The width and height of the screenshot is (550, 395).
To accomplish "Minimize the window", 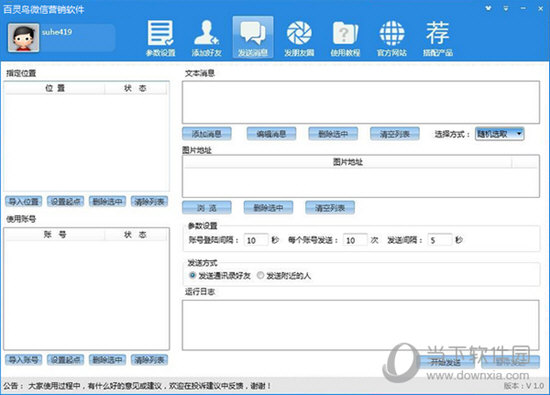I will (x=523, y=8).
